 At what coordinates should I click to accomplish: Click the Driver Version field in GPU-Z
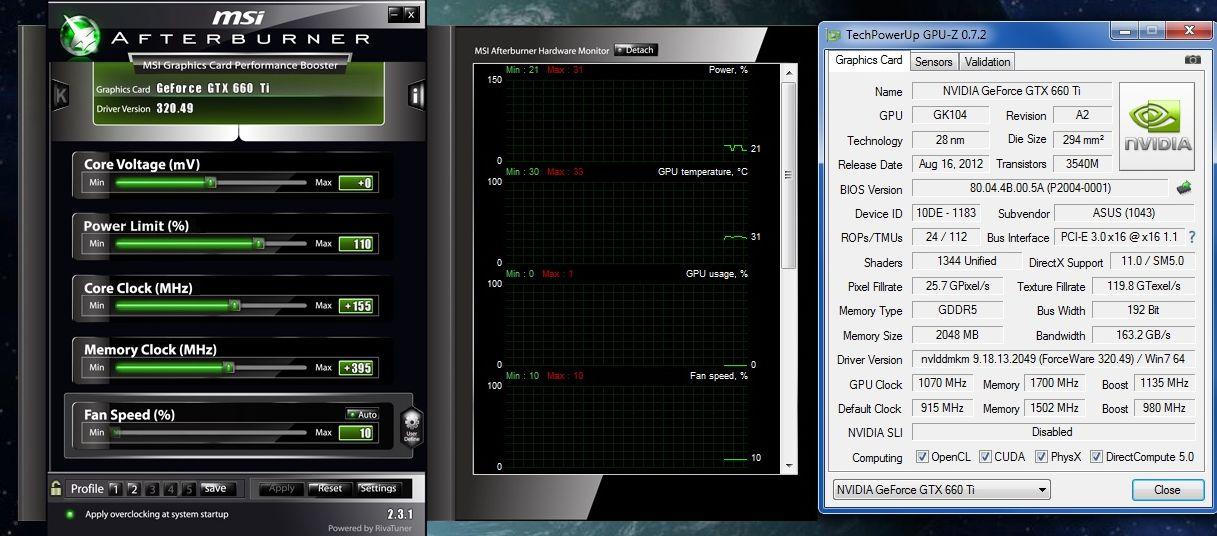pos(1053,360)
